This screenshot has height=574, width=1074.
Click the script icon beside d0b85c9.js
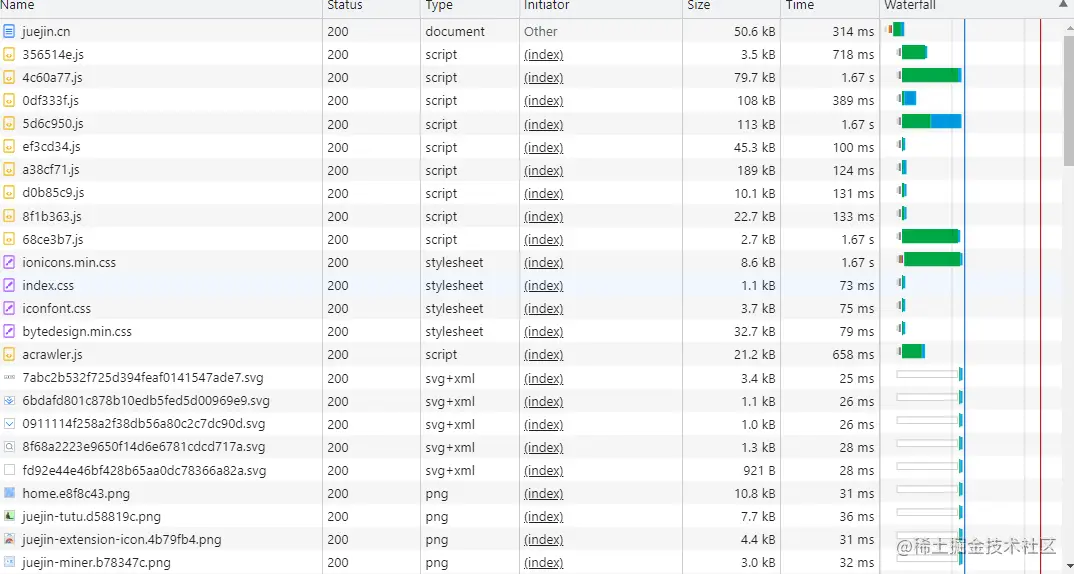click(9, 193)
